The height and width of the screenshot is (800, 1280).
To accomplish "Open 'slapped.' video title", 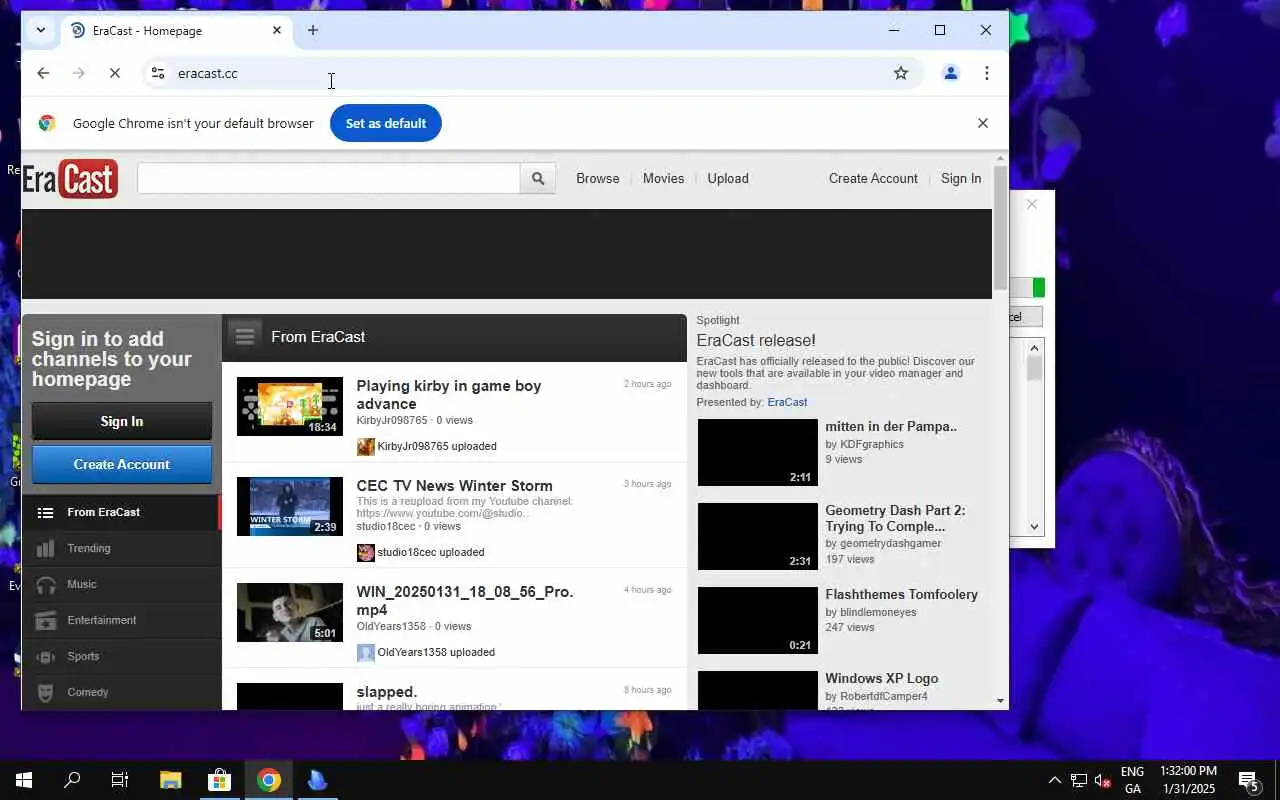I will click(387, 692).
